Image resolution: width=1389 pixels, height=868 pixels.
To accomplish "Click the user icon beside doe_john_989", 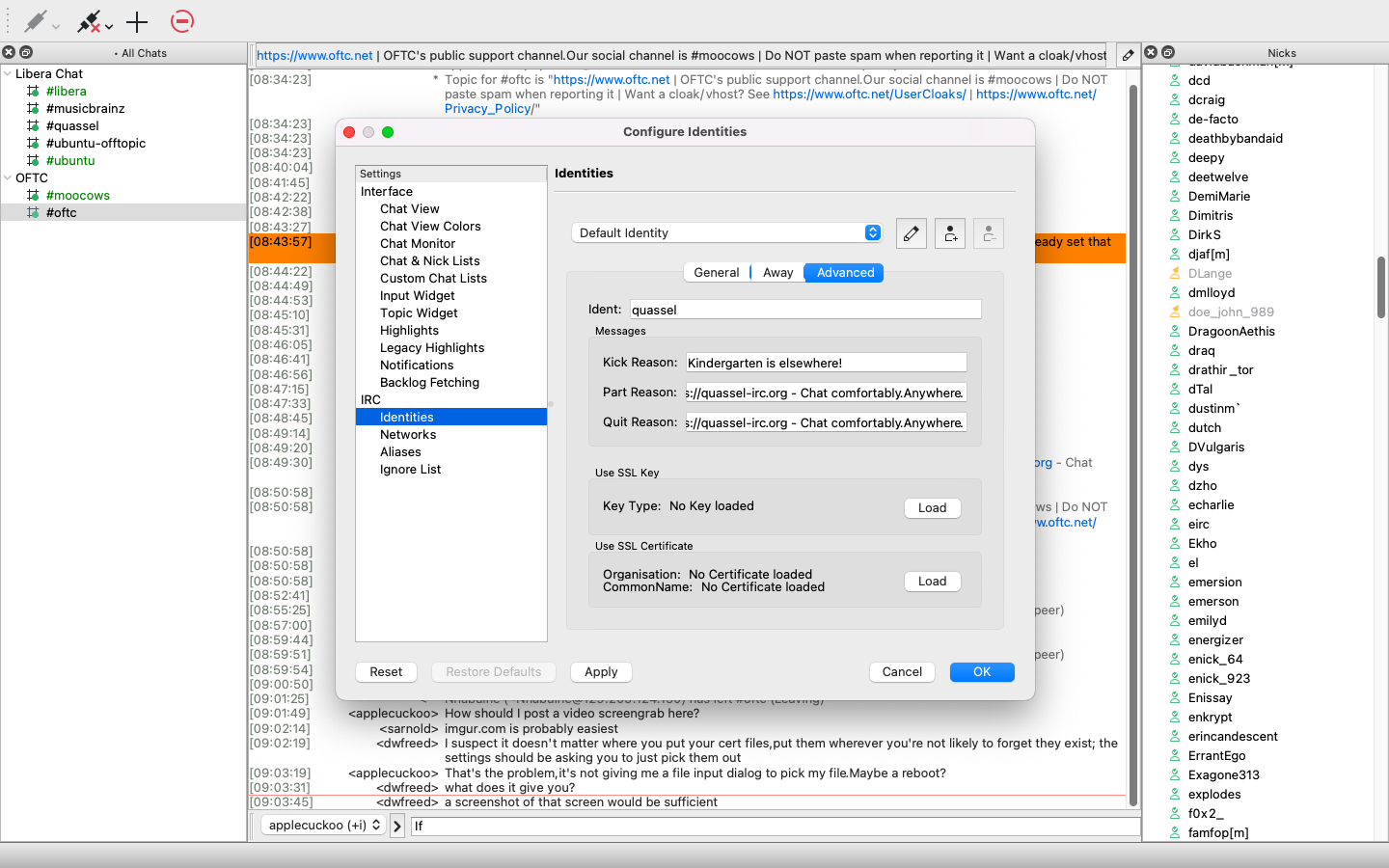I will [x=1175, y=312].
